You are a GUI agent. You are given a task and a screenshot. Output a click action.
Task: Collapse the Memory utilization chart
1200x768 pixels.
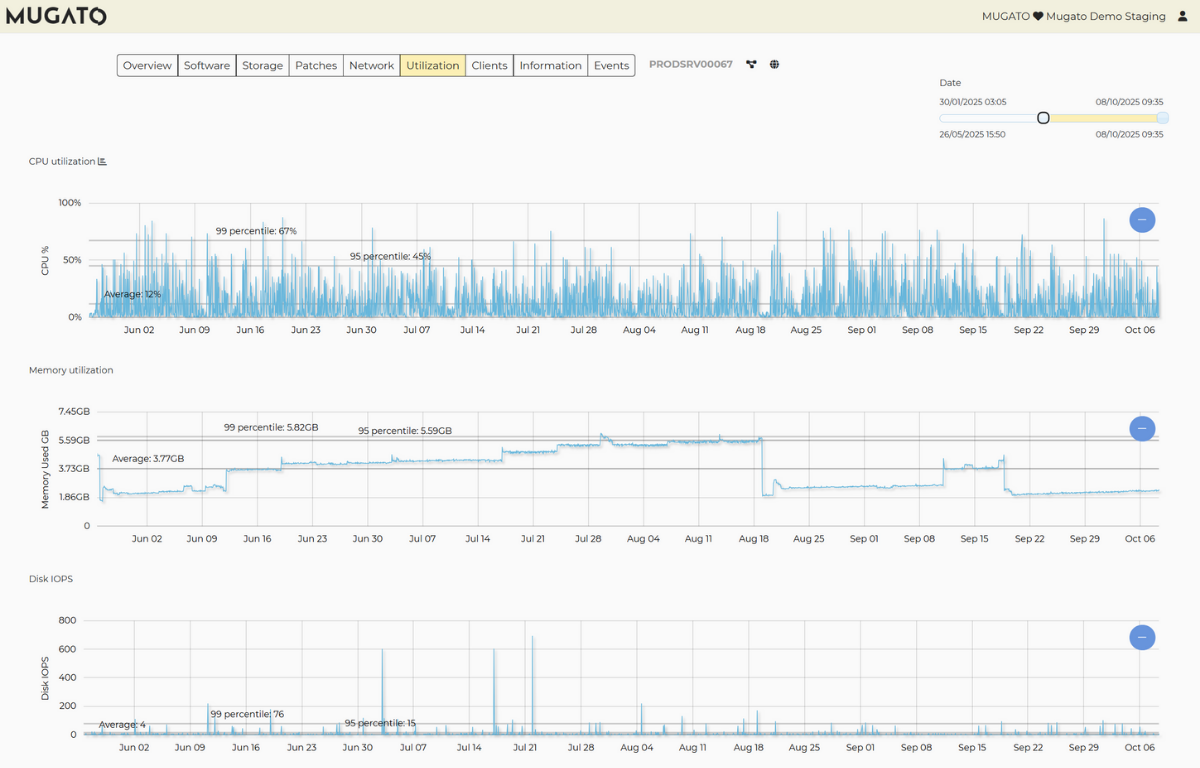[1142, 429]
